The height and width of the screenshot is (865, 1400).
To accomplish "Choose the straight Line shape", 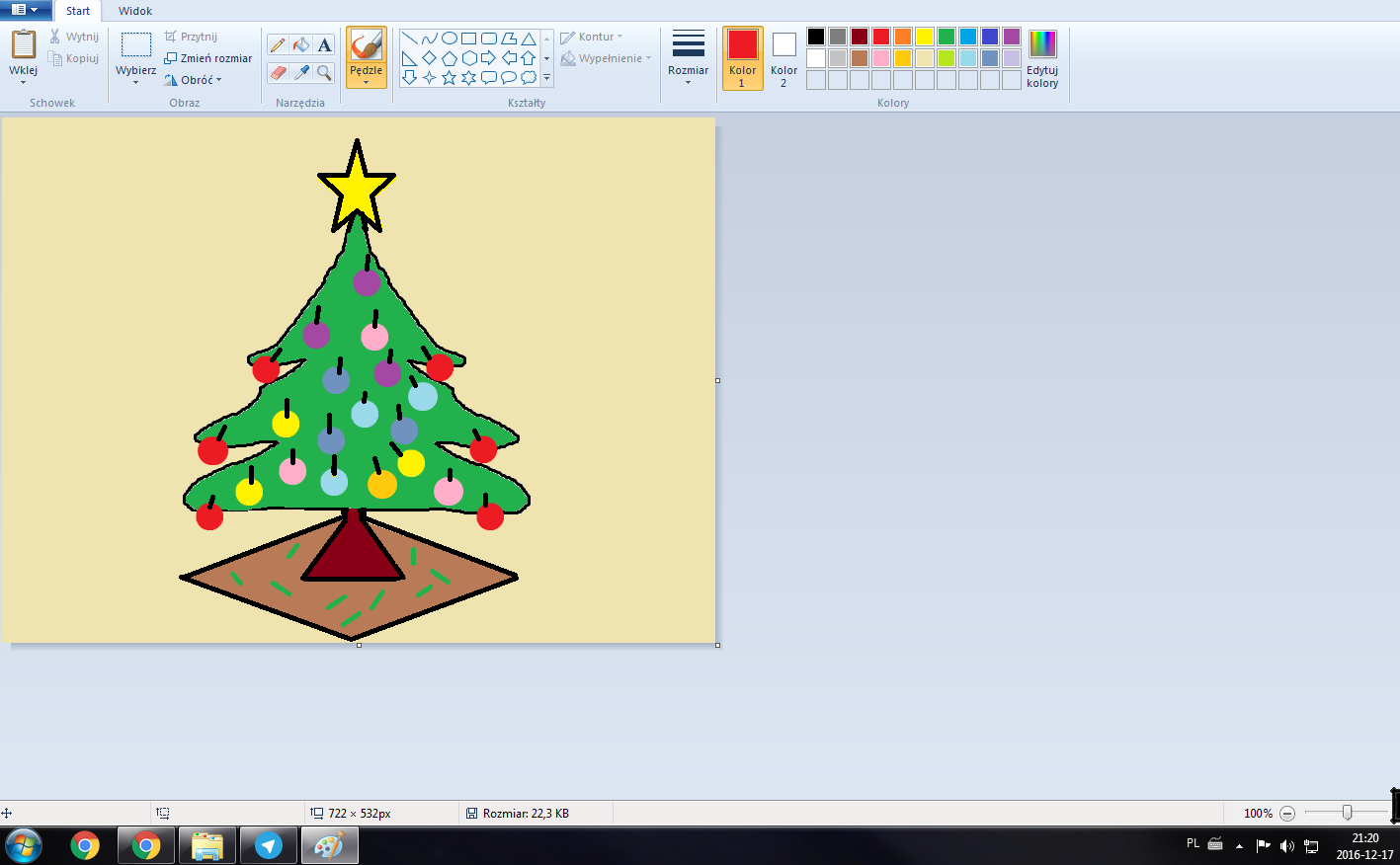I will click(409, 39).
